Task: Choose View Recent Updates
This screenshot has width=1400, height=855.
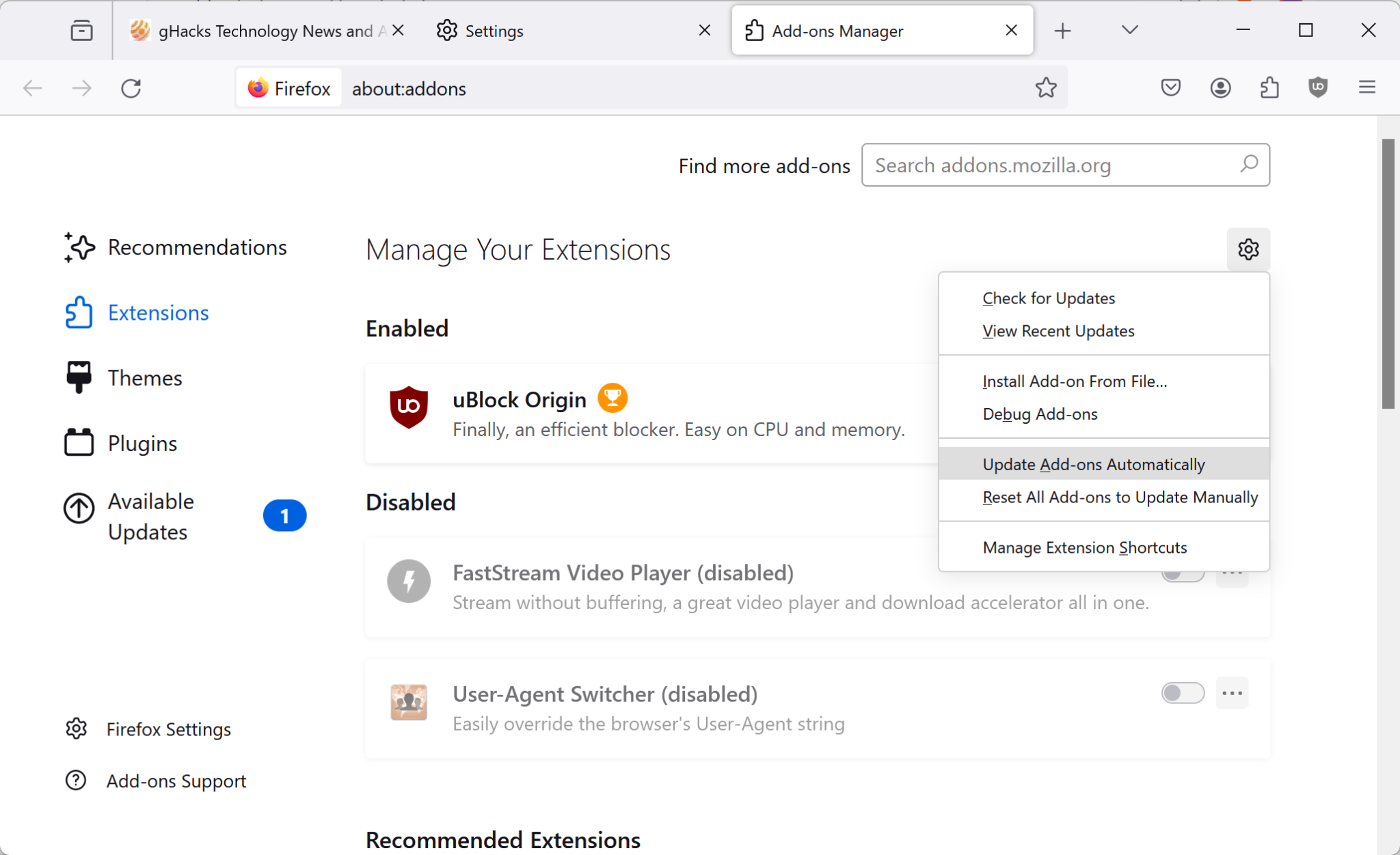Action: point(1104,331)
